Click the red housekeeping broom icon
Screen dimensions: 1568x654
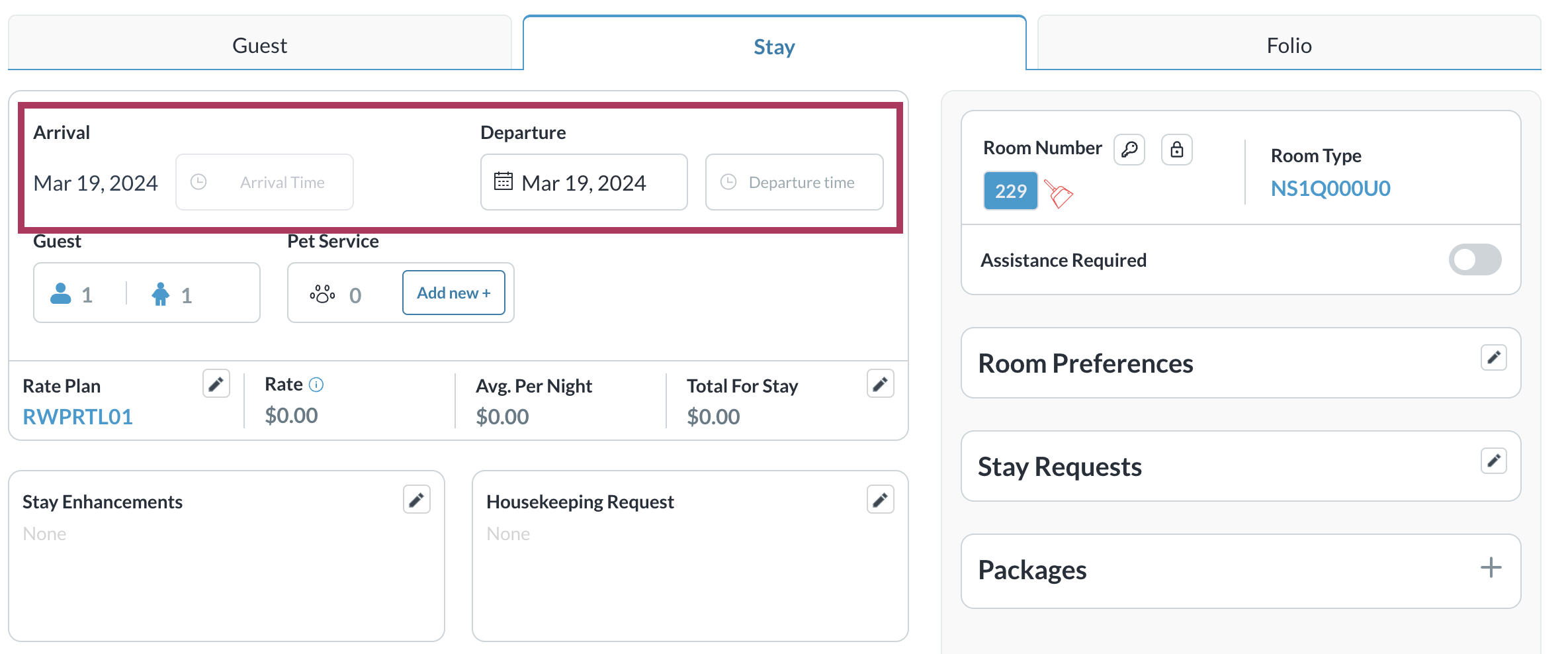point(1059,193)
